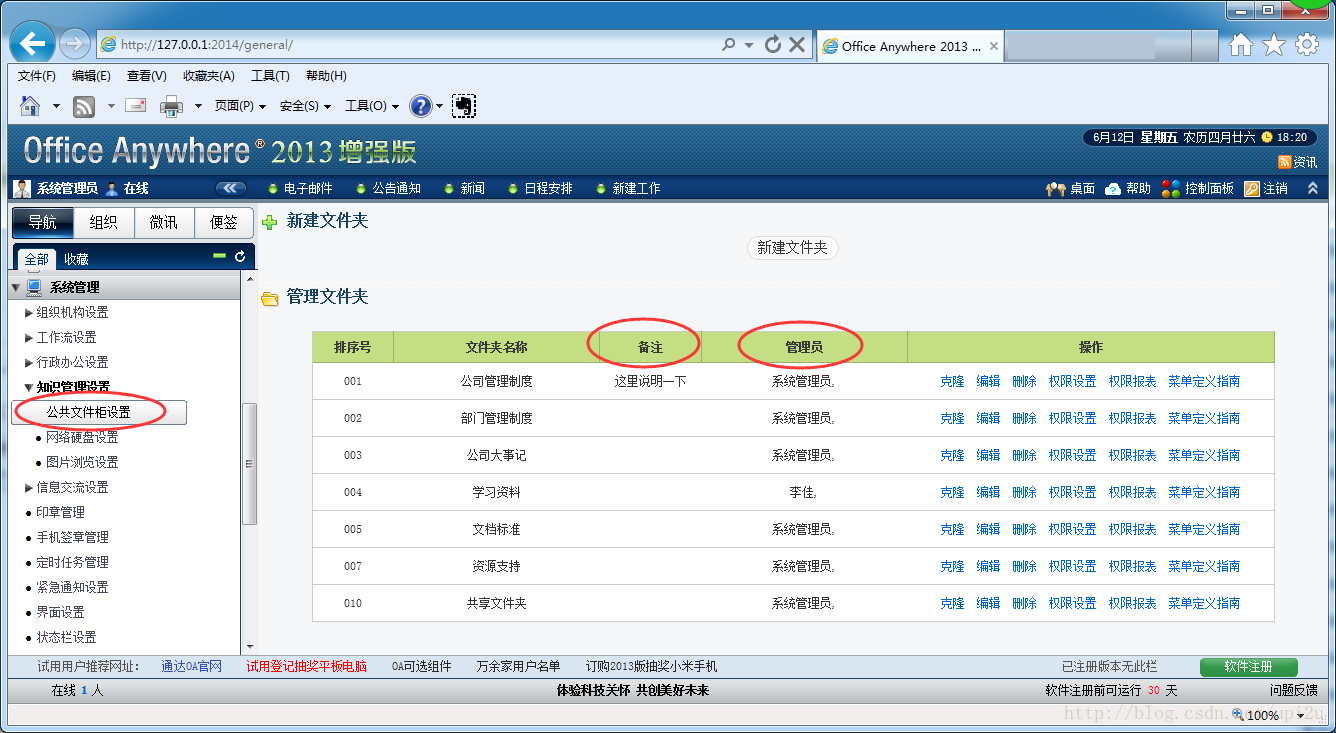Click 删除 for 公司大事记 row
The height and width of the screenshot is (733, 1336).
pos(1024,455)
